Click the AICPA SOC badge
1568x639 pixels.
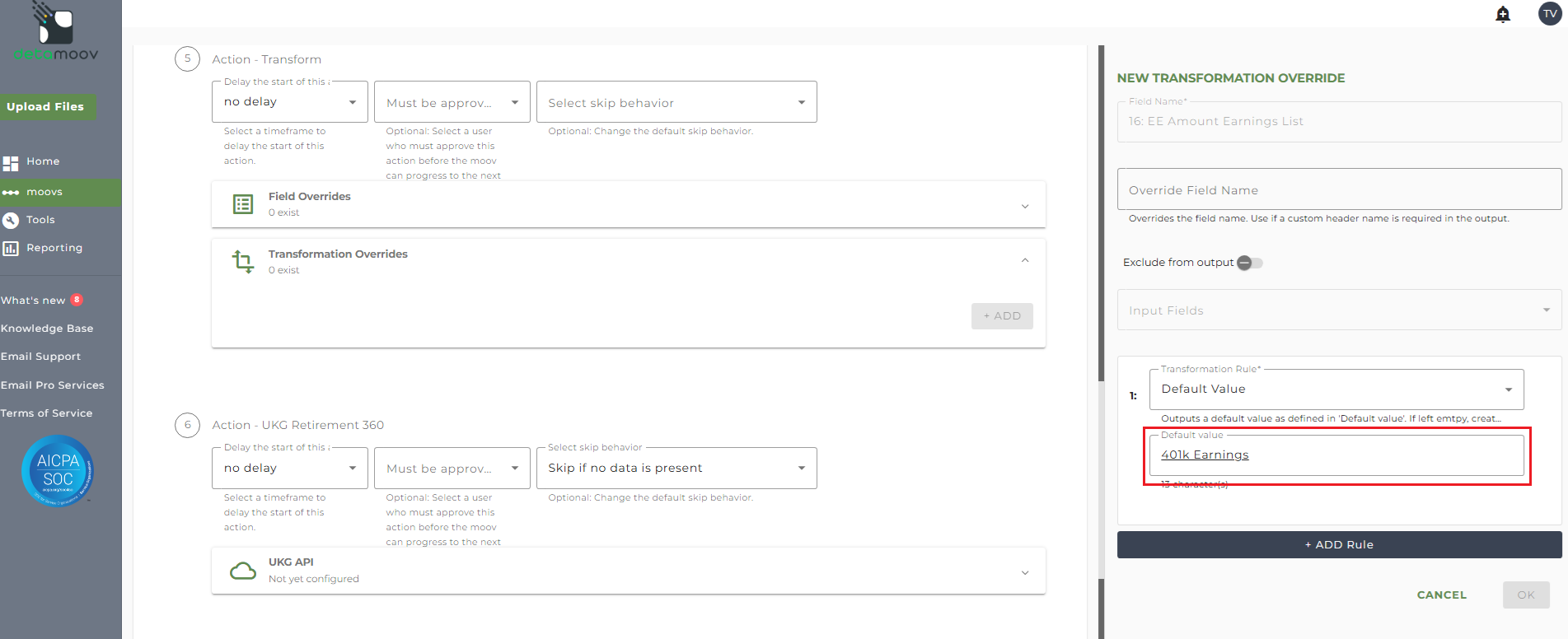point(58,470)
